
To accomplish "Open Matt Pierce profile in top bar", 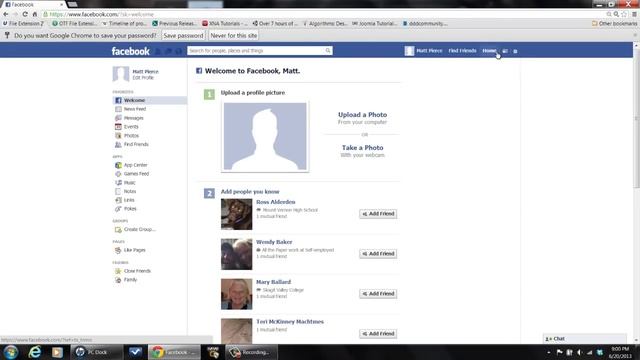I will coord(424,51).
